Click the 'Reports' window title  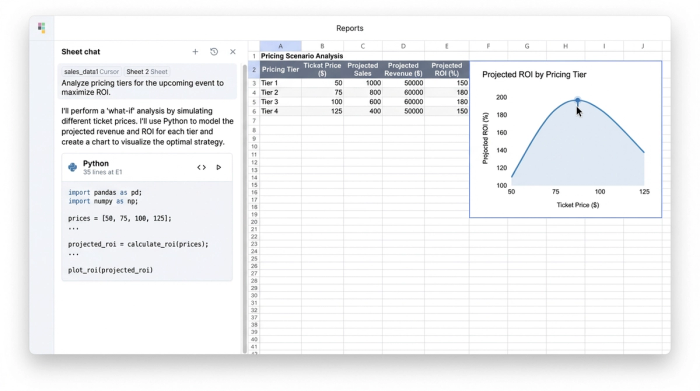tap(350, 28)
